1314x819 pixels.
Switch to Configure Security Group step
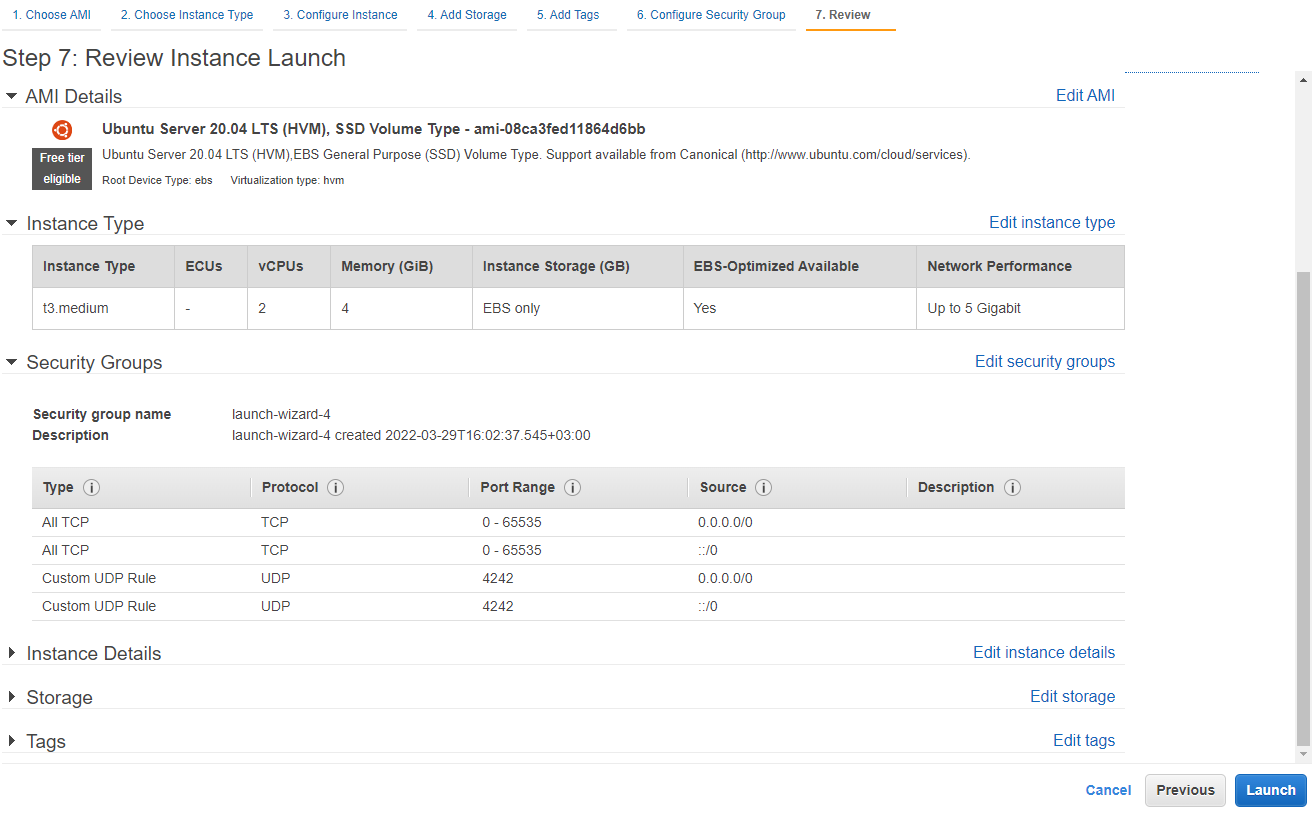tap(711, 15)
